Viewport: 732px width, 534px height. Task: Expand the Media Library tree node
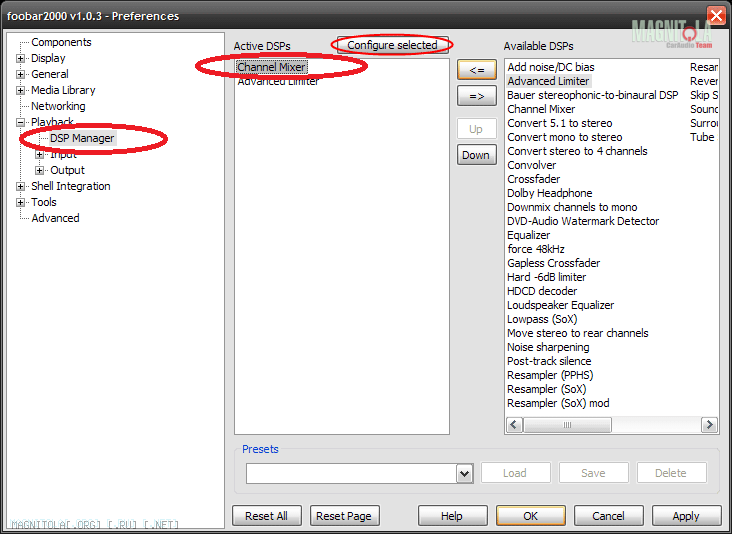click(21, 91)
